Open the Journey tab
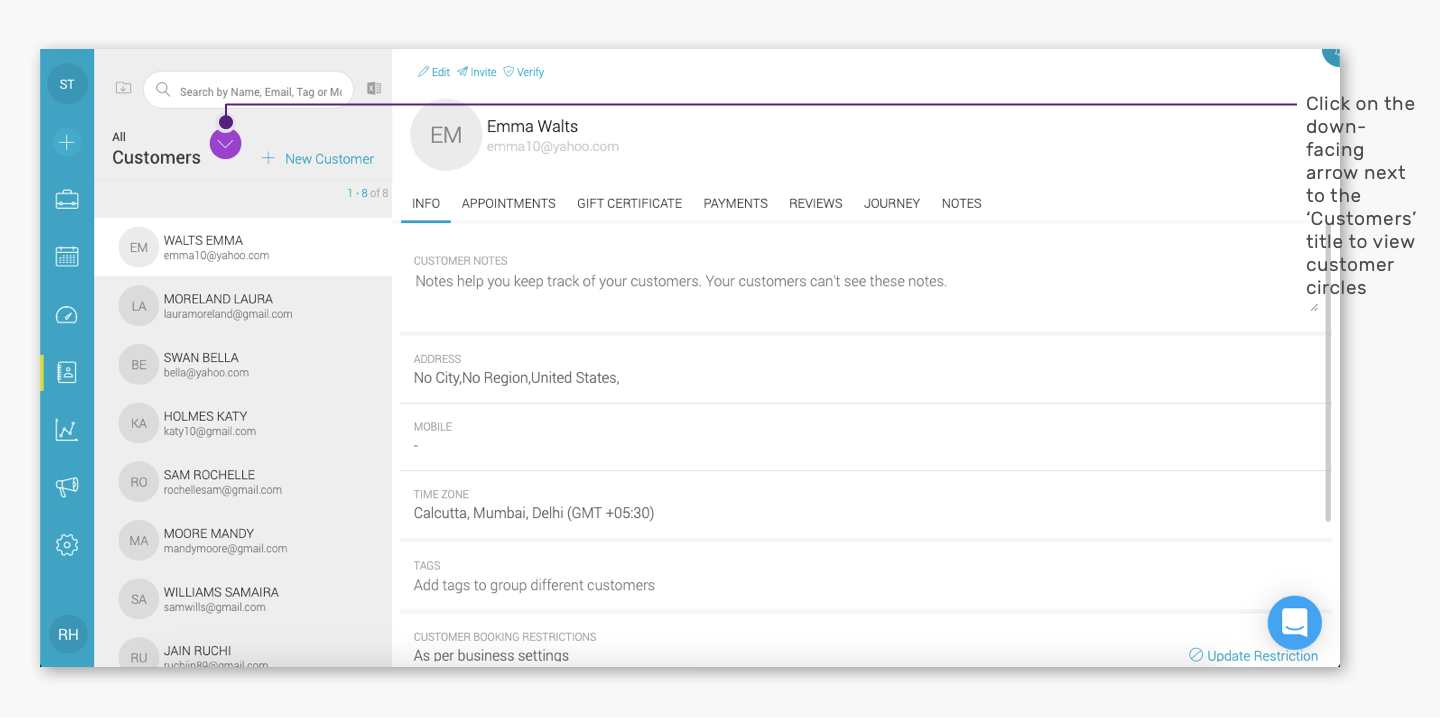The height and width of the screenshot is (718, 1440). (892, 203)
